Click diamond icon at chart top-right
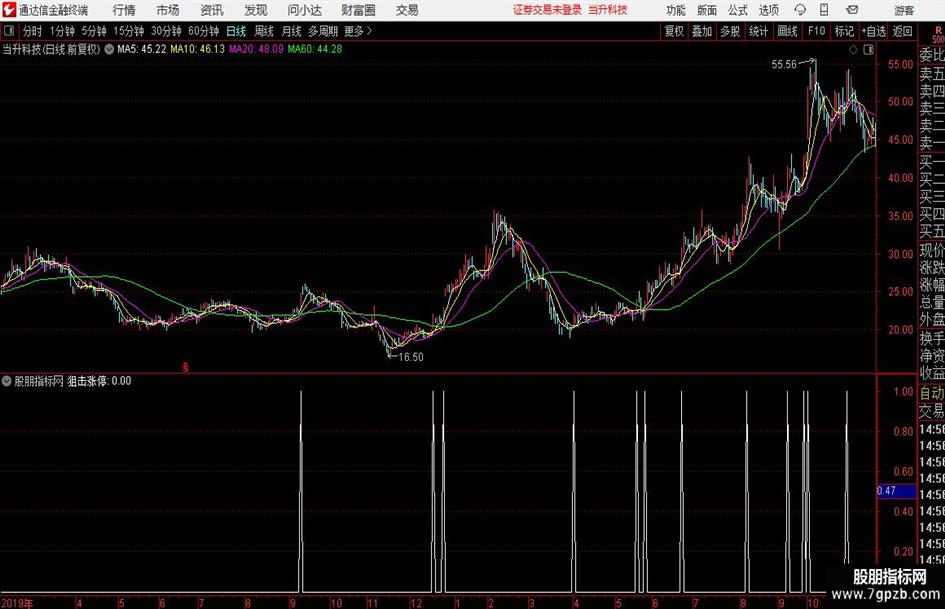The width and height of the screenshot is (945, 609). click(853, 50)
